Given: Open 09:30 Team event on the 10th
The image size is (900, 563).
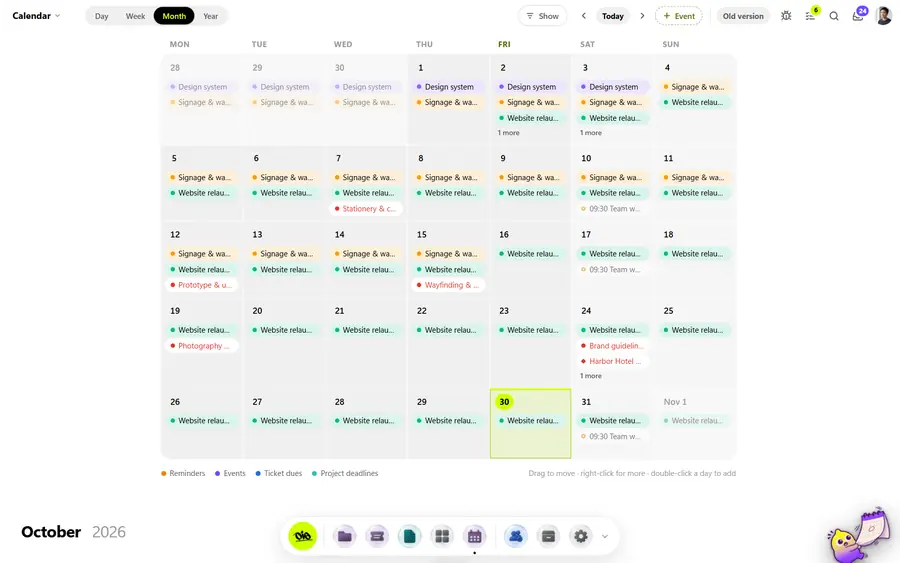Looking at the screenshot, I should click(x=613, y=209).
